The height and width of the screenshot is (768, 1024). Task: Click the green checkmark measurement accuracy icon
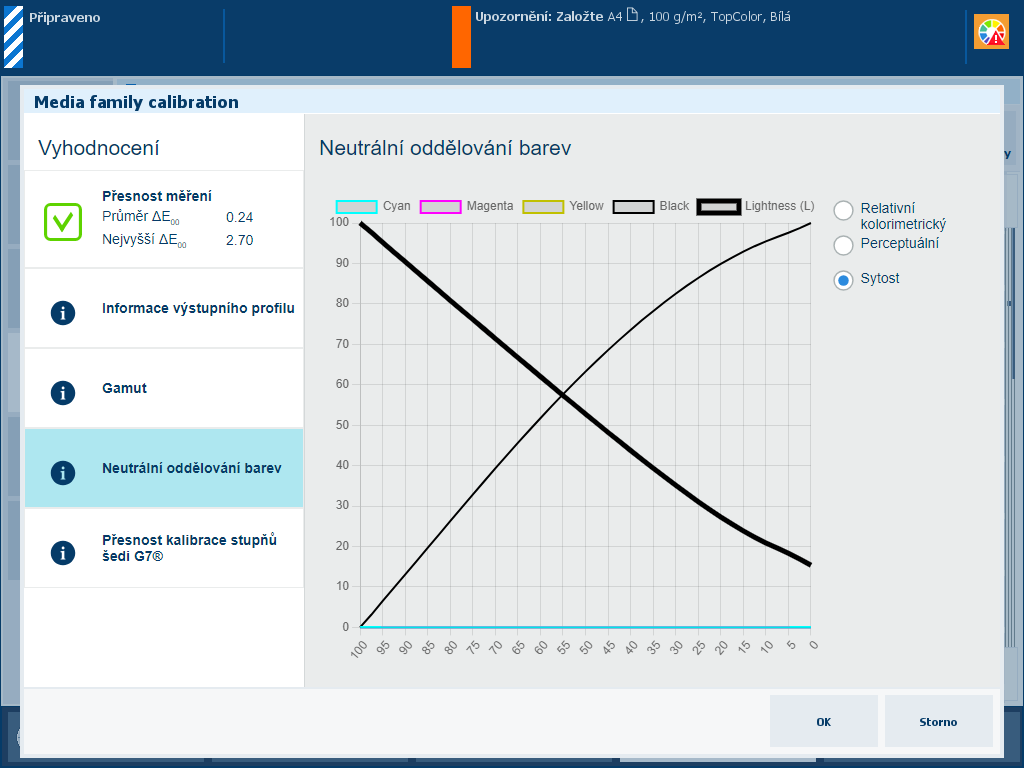point(63,222)
